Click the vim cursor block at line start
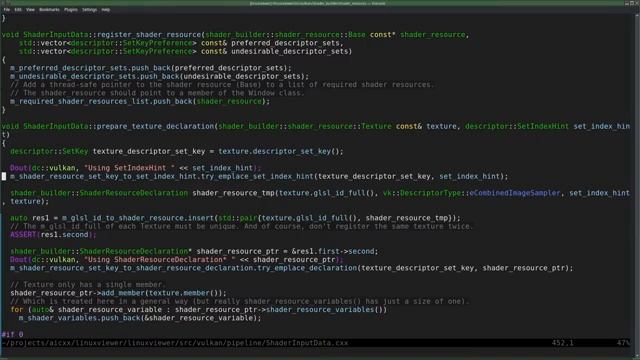Viewport: 640px width, 360px height. [x=4, y=176]
